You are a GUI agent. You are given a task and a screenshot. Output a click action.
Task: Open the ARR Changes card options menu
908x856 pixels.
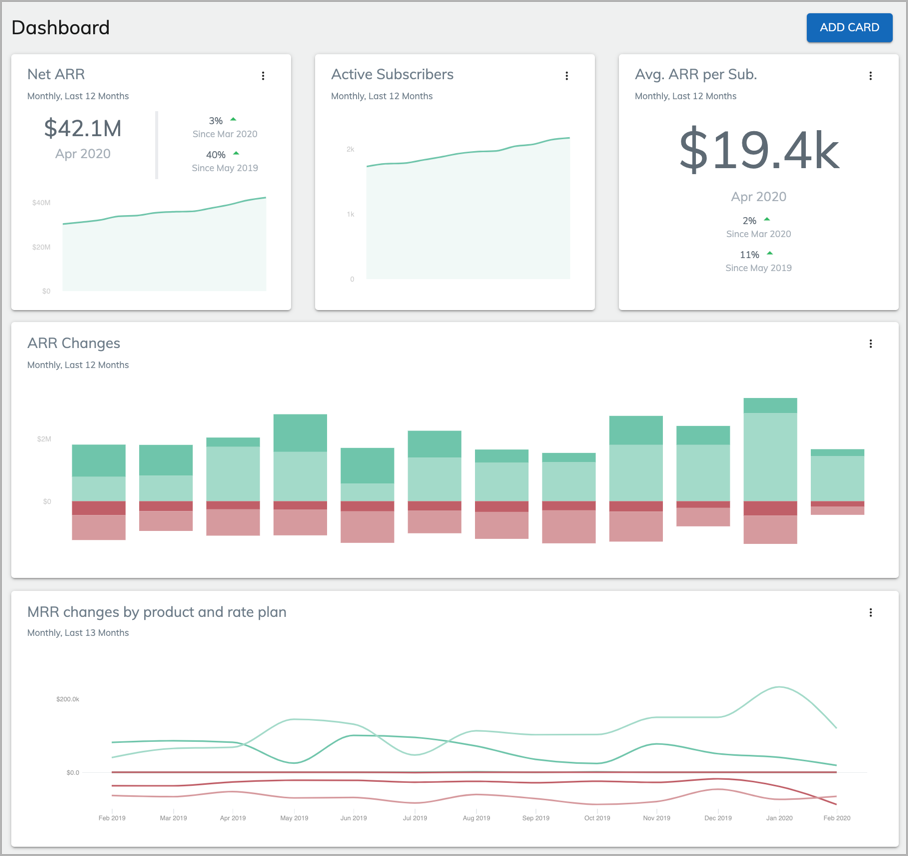[x=870, y=343]
